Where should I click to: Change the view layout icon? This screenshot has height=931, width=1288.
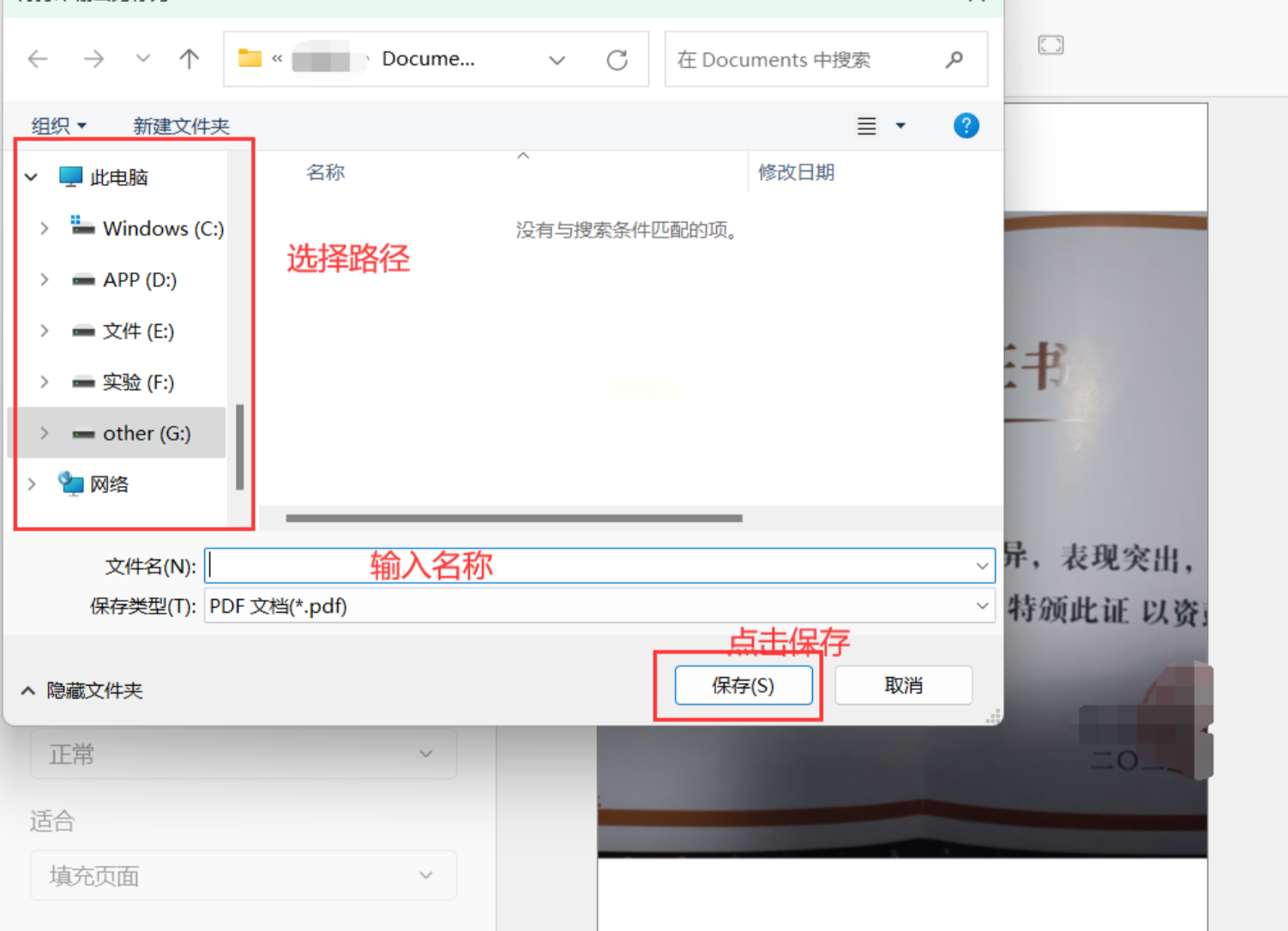click(x=867, y=126)
